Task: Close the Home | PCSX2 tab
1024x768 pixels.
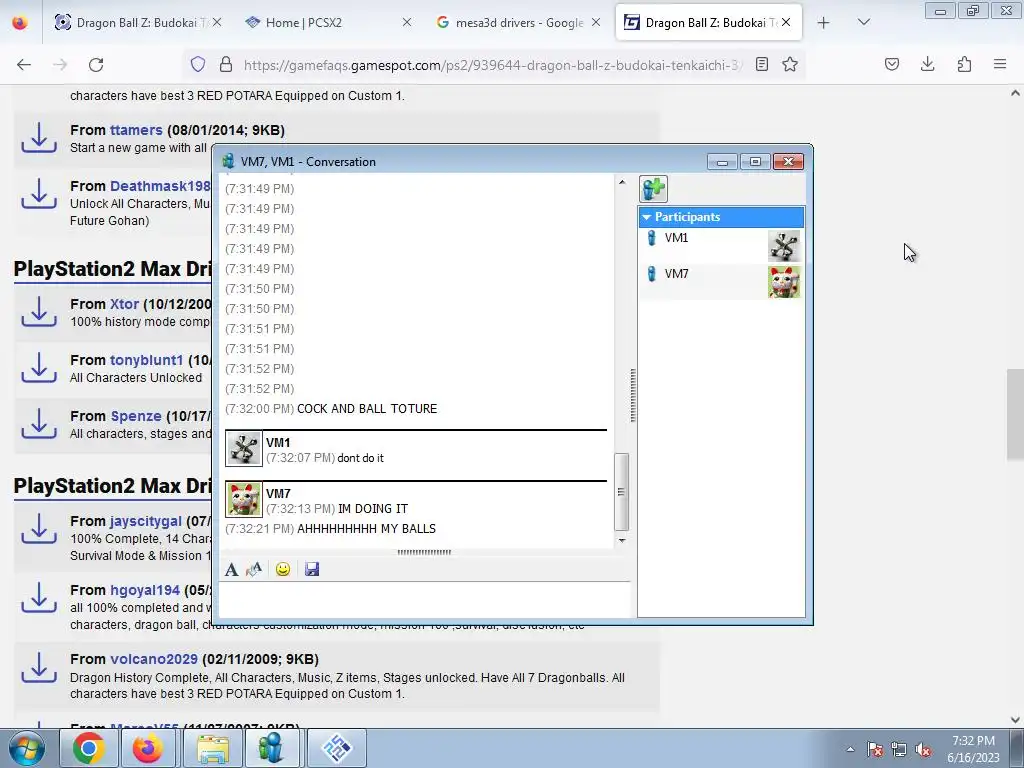Action: pyautogui.click(x=407, y=23)
